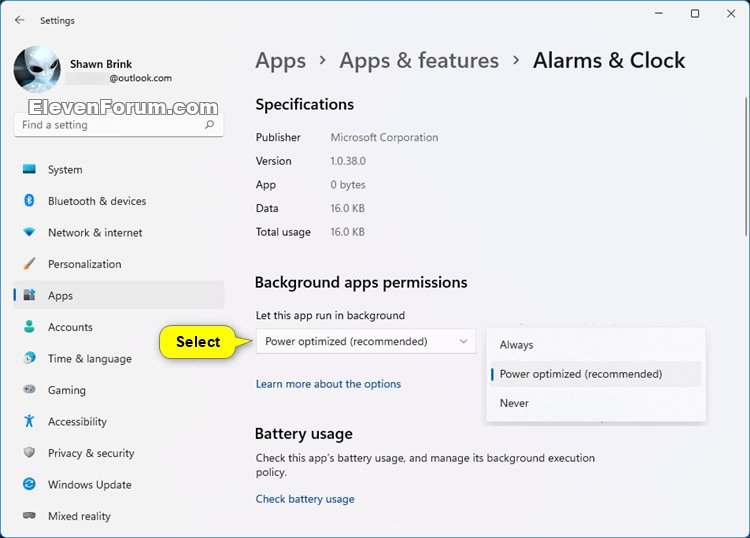Select Mixed reality in sidebar

tap(119, 516)
